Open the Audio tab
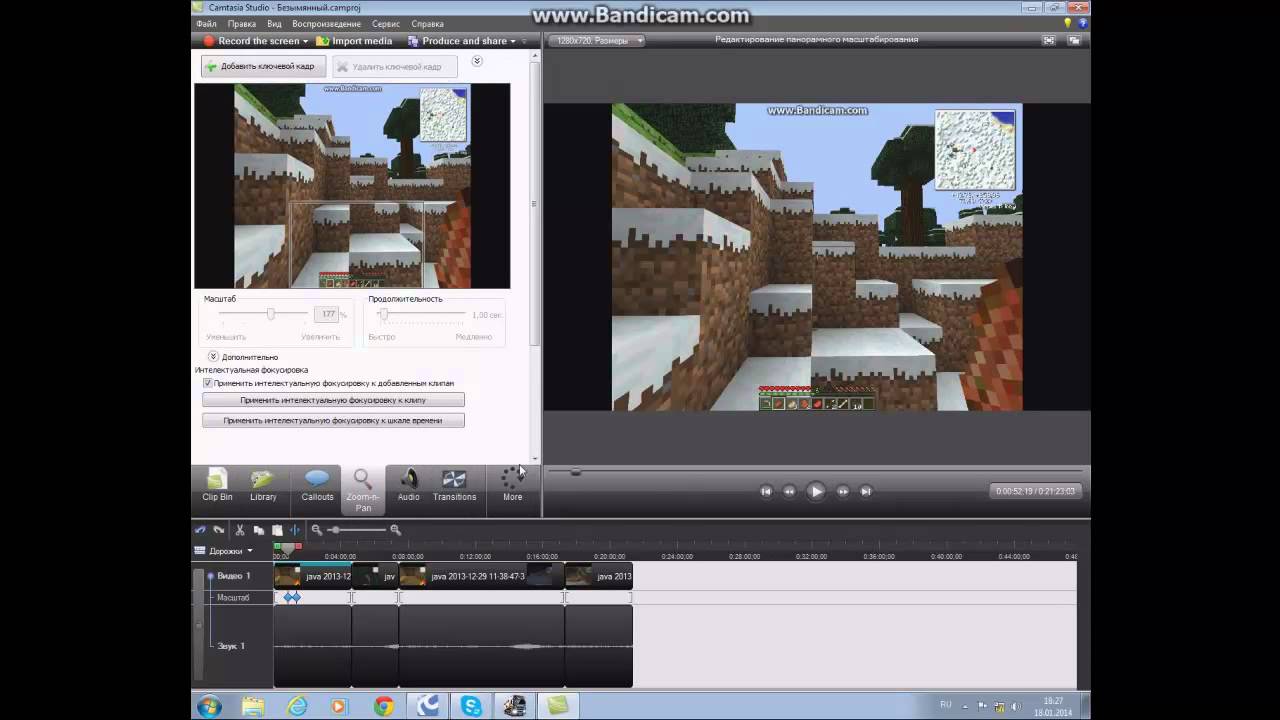The height and width of the screenshot is (720, 1280). 408,485
